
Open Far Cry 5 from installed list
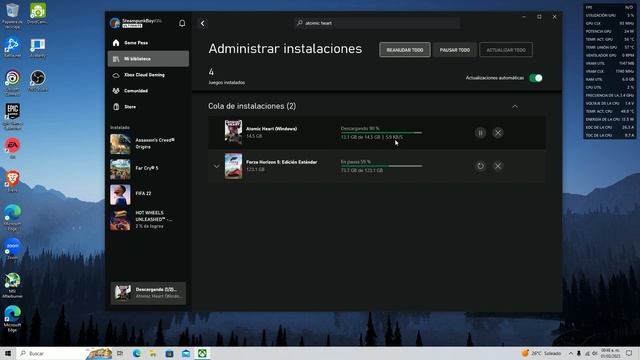[x=148, y=169]
